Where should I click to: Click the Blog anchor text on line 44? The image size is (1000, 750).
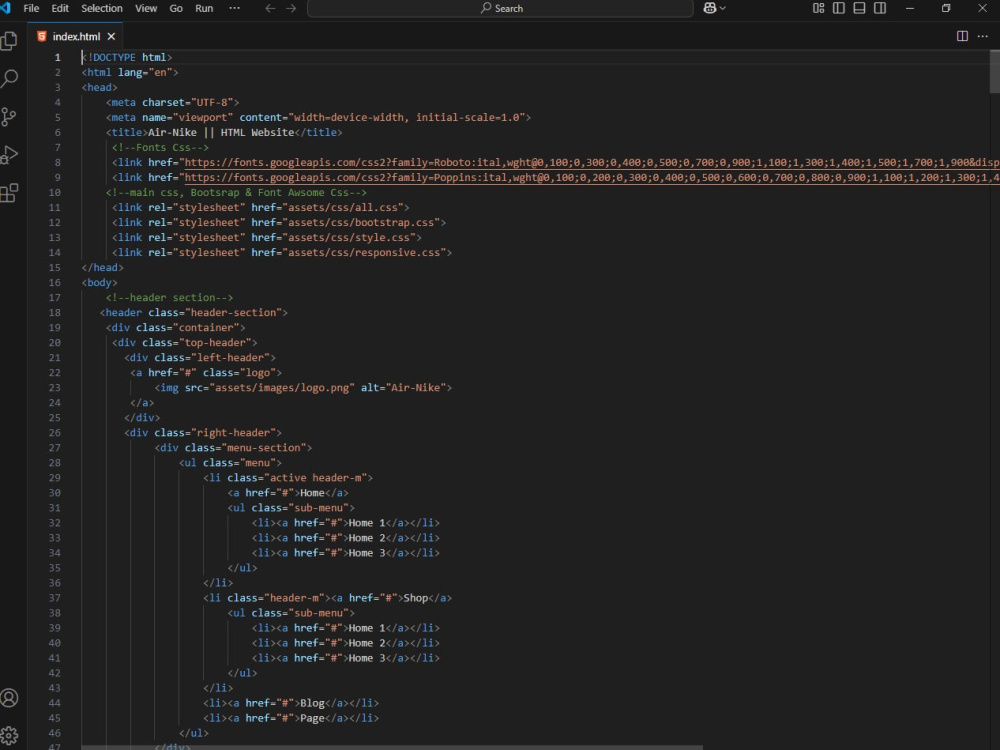click(312, 703)
